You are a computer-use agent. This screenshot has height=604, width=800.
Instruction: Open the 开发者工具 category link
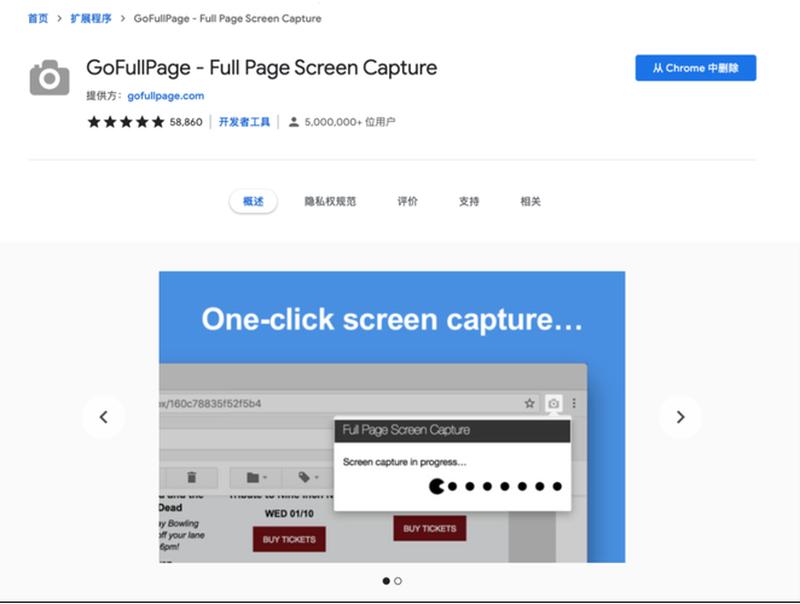coord(244,122)
